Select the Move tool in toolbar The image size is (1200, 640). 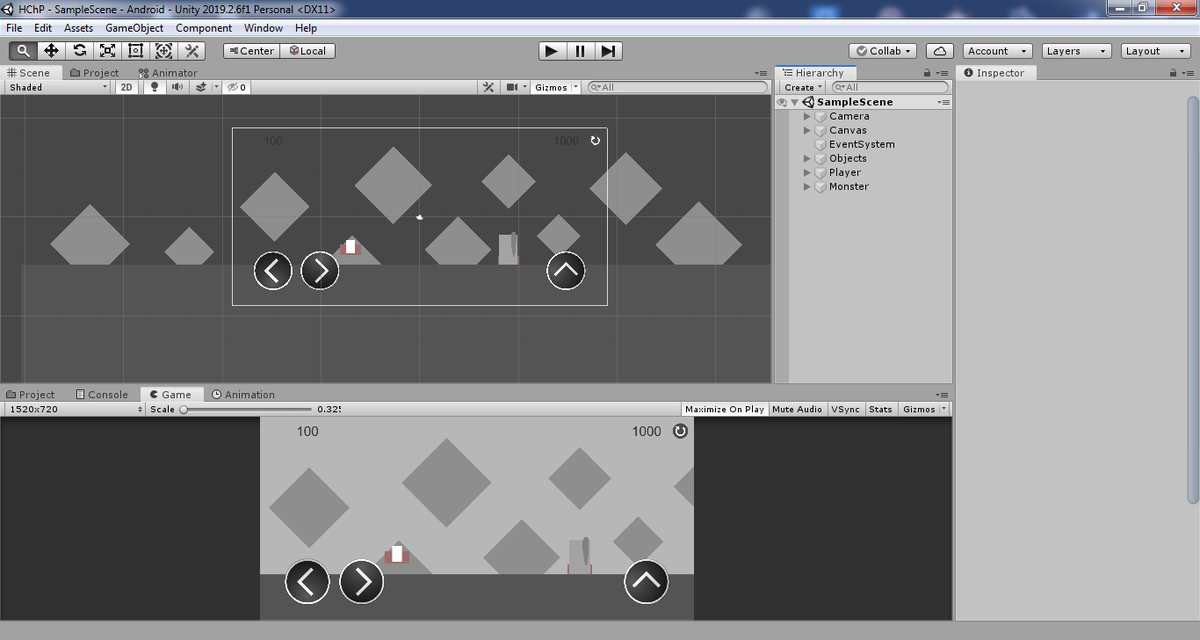coord(51,51)
